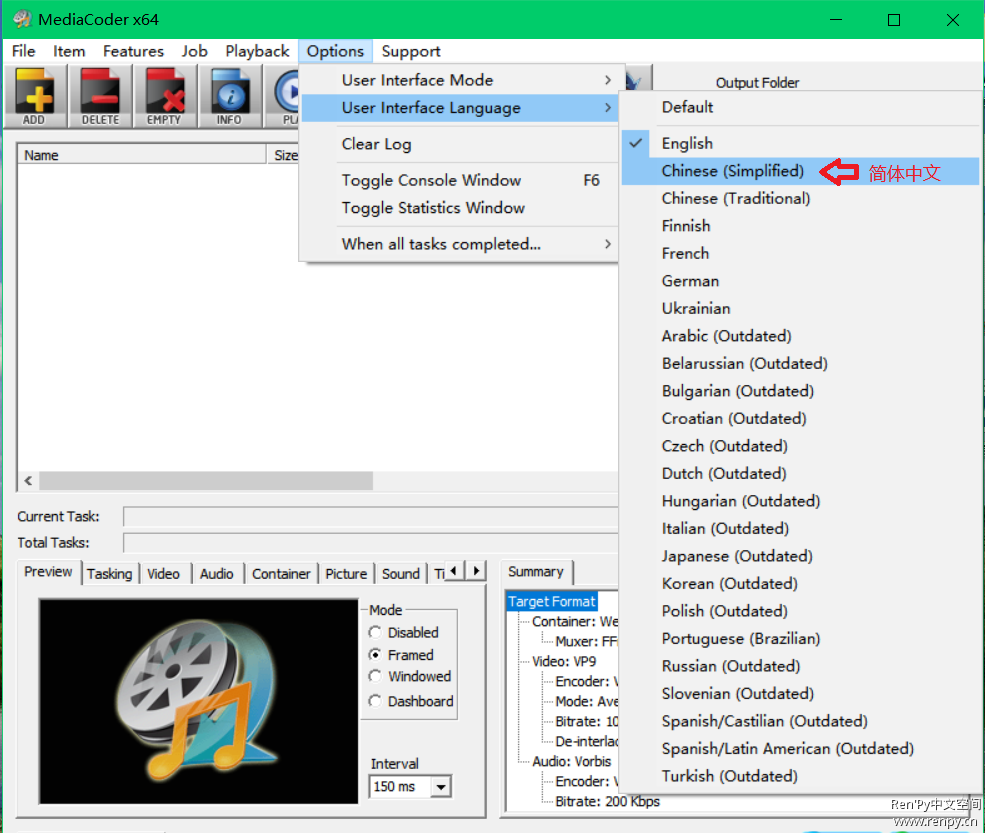
Task: Switch to the Sound tab
Action: coord(401,574)
